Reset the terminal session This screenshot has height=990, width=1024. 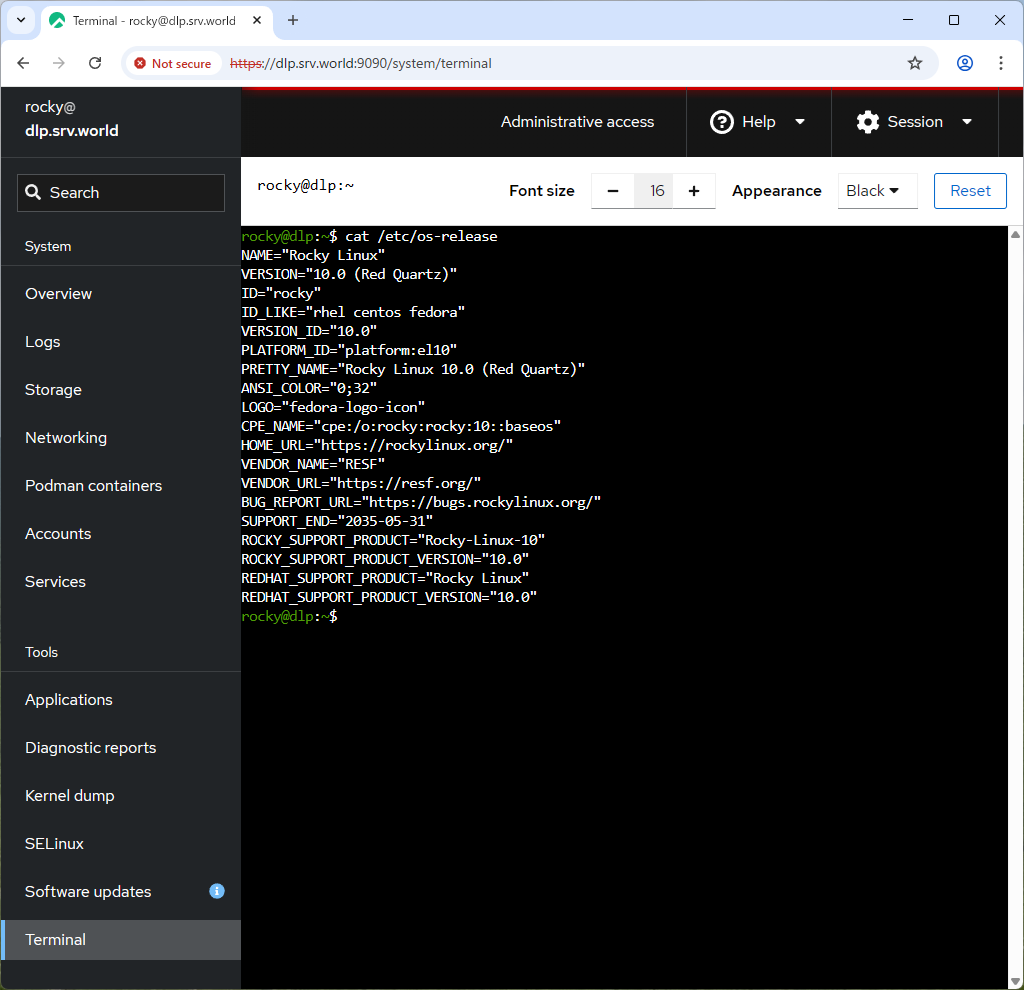pos(969,190)
